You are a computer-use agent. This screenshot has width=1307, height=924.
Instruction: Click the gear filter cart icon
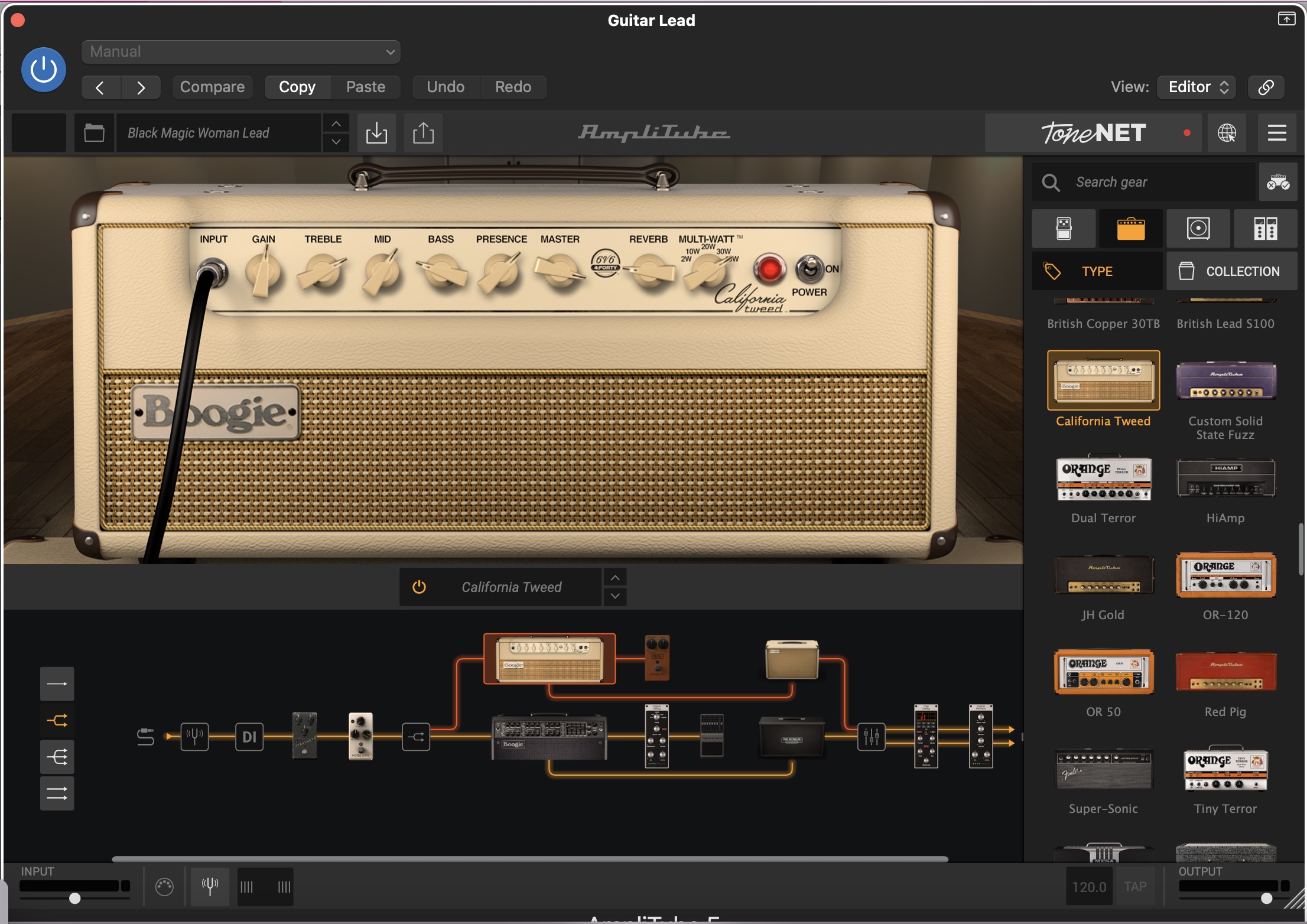[x=1278, y=182]
